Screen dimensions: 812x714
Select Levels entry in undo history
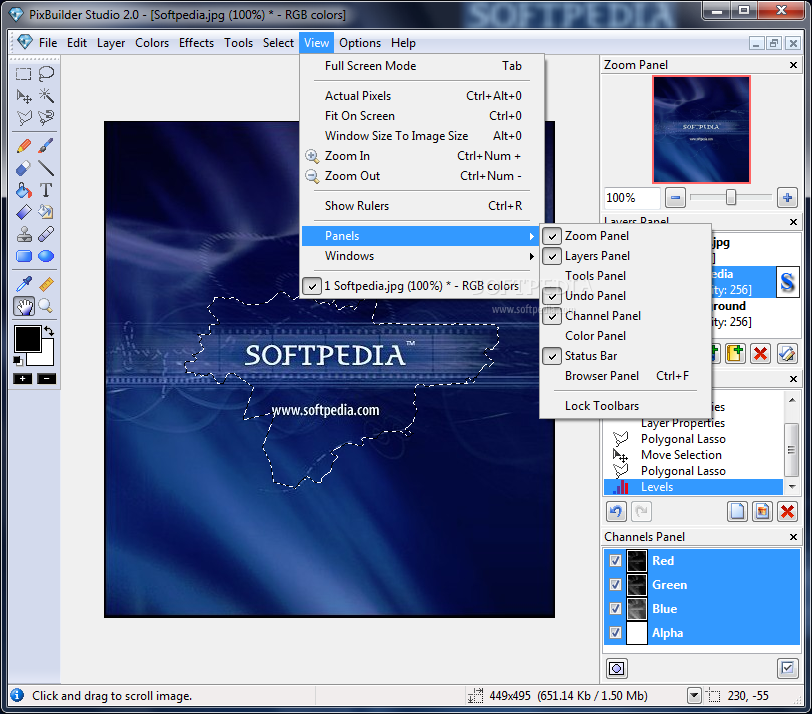pyautogui.click(x=693, y=487)
